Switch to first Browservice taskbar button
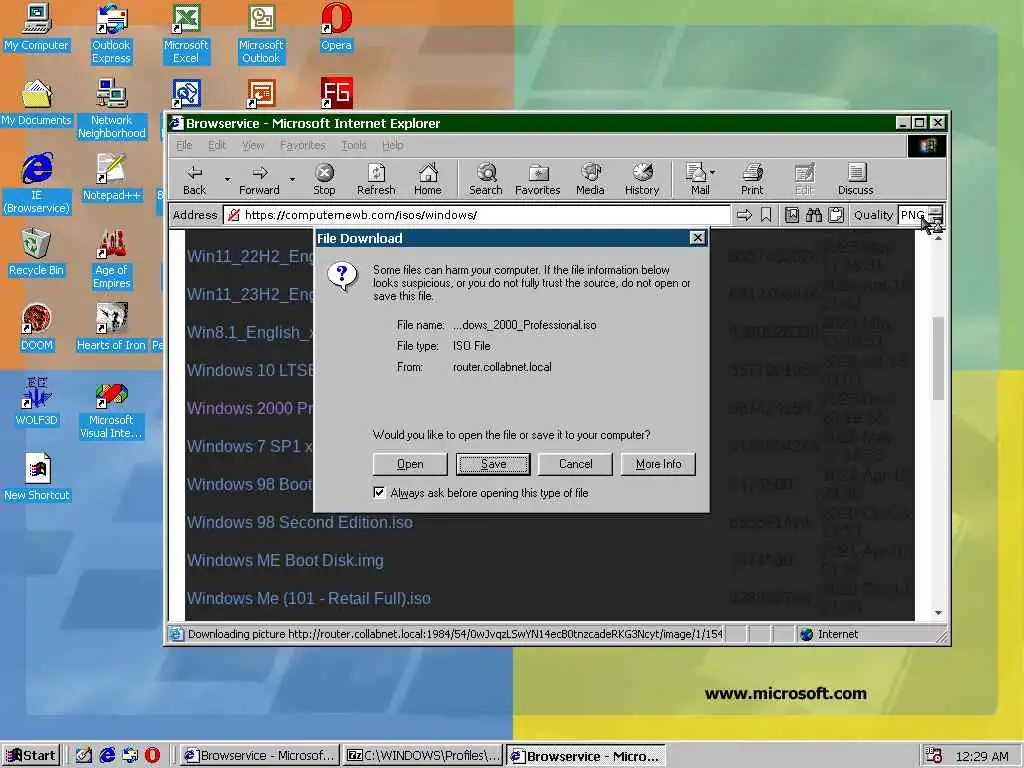This screenshot has height=768, width=1024. (x=259, y=756)
